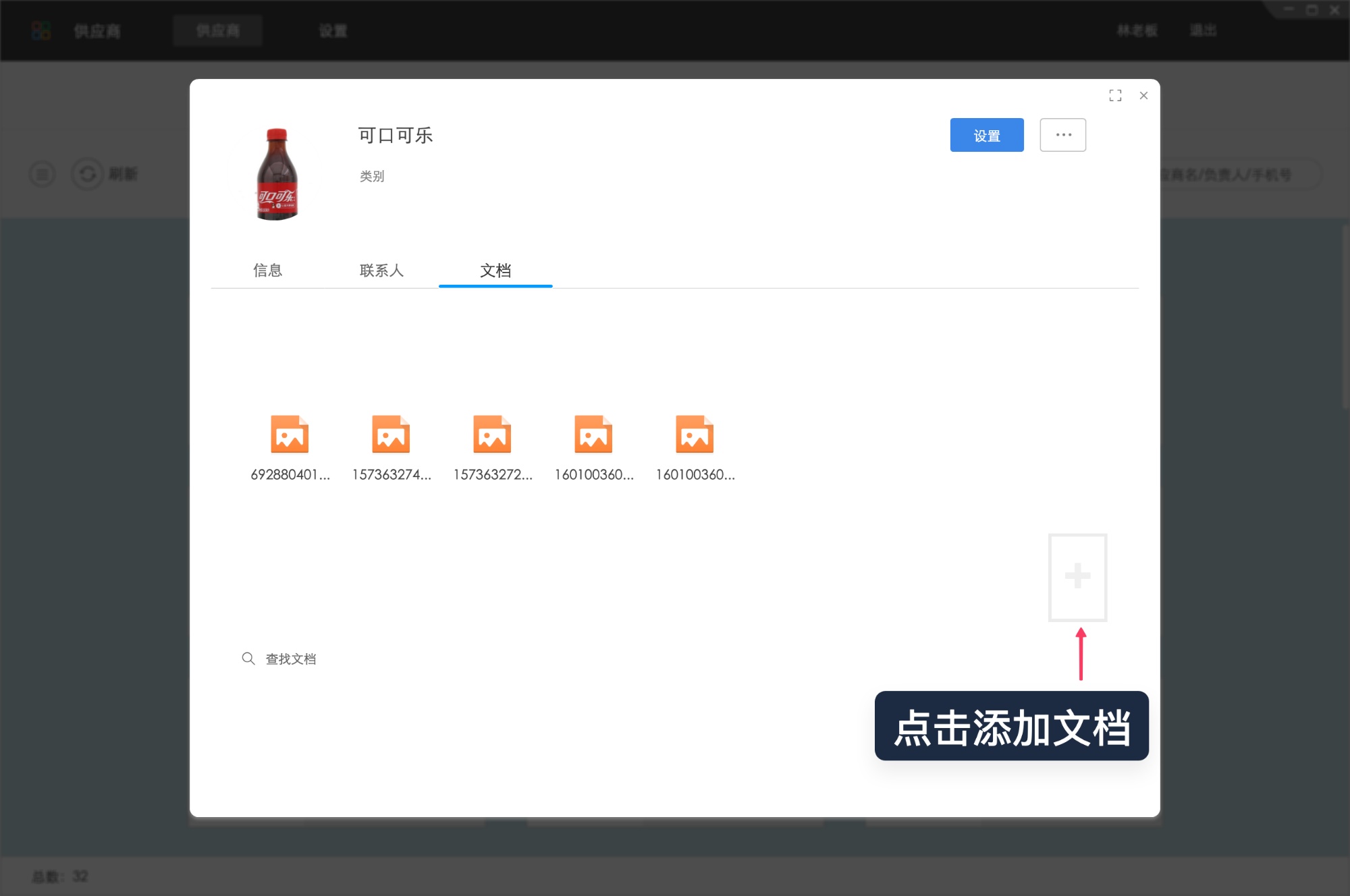Click the plus icon to add a document
Viewport: 1350px width, 896px height.
[1077, 577]
